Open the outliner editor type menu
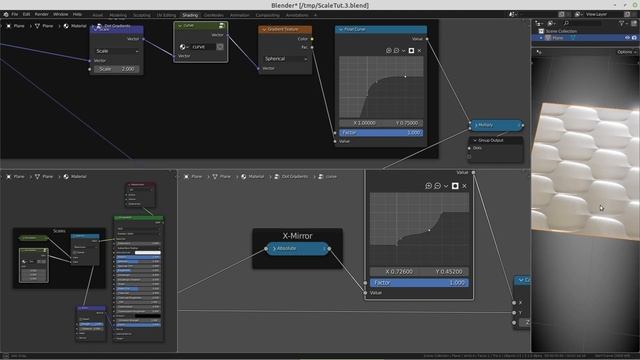Image resolution: width=640 pixels, height=360 pixels. (x=539, y=24)
